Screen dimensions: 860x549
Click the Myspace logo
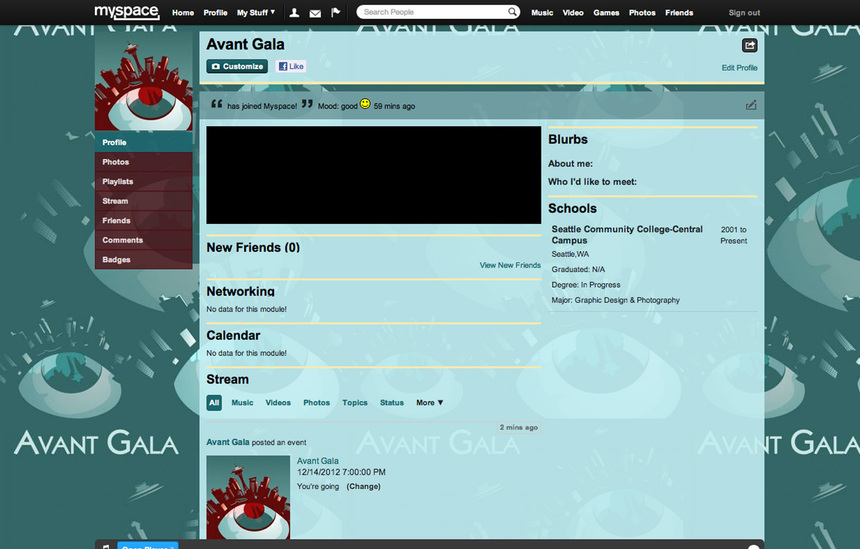(x=127, y=12)
